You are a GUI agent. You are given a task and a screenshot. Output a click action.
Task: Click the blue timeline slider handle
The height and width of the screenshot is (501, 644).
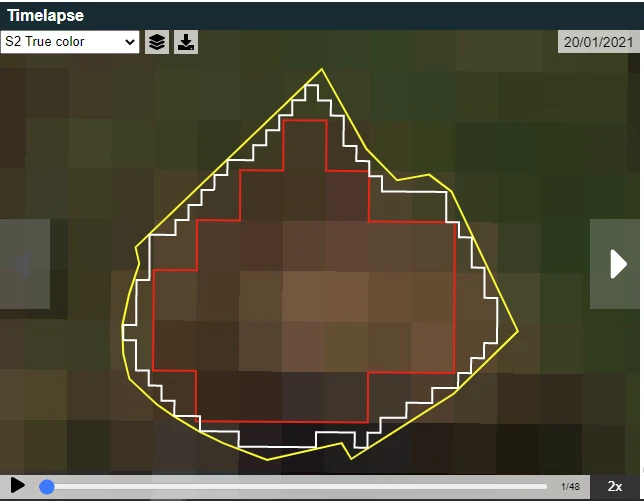click(x=47, y=487)
